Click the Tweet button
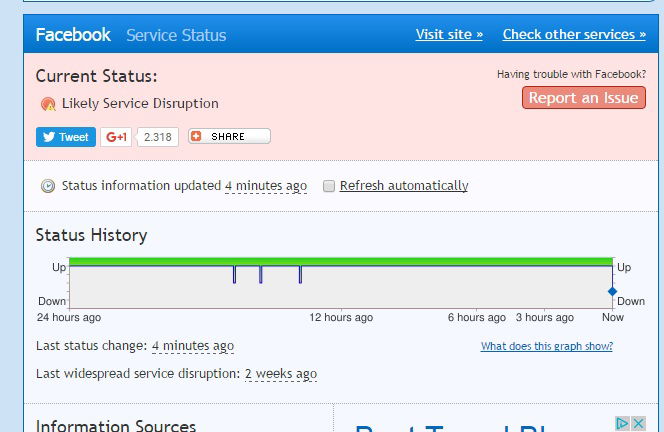664x432 pixels. tap(66, 137)
